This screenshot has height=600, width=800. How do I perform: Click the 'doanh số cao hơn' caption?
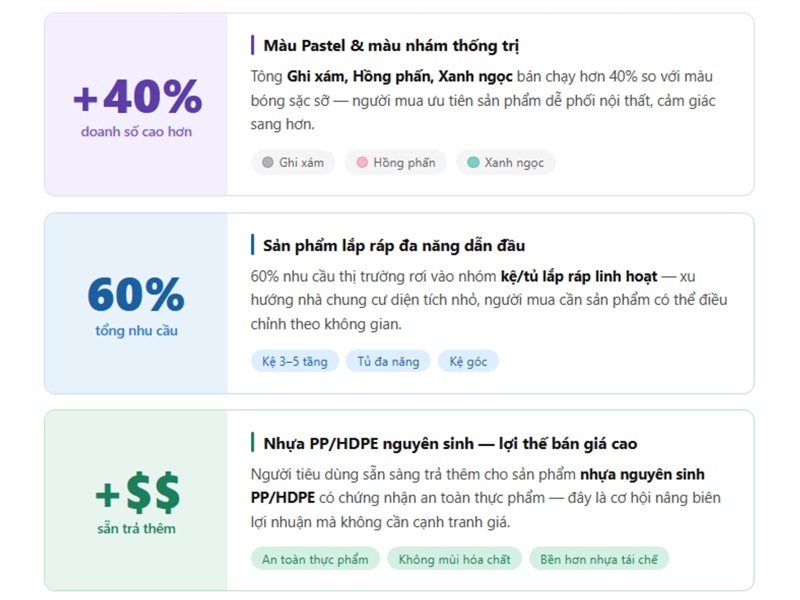coord(137,132)
